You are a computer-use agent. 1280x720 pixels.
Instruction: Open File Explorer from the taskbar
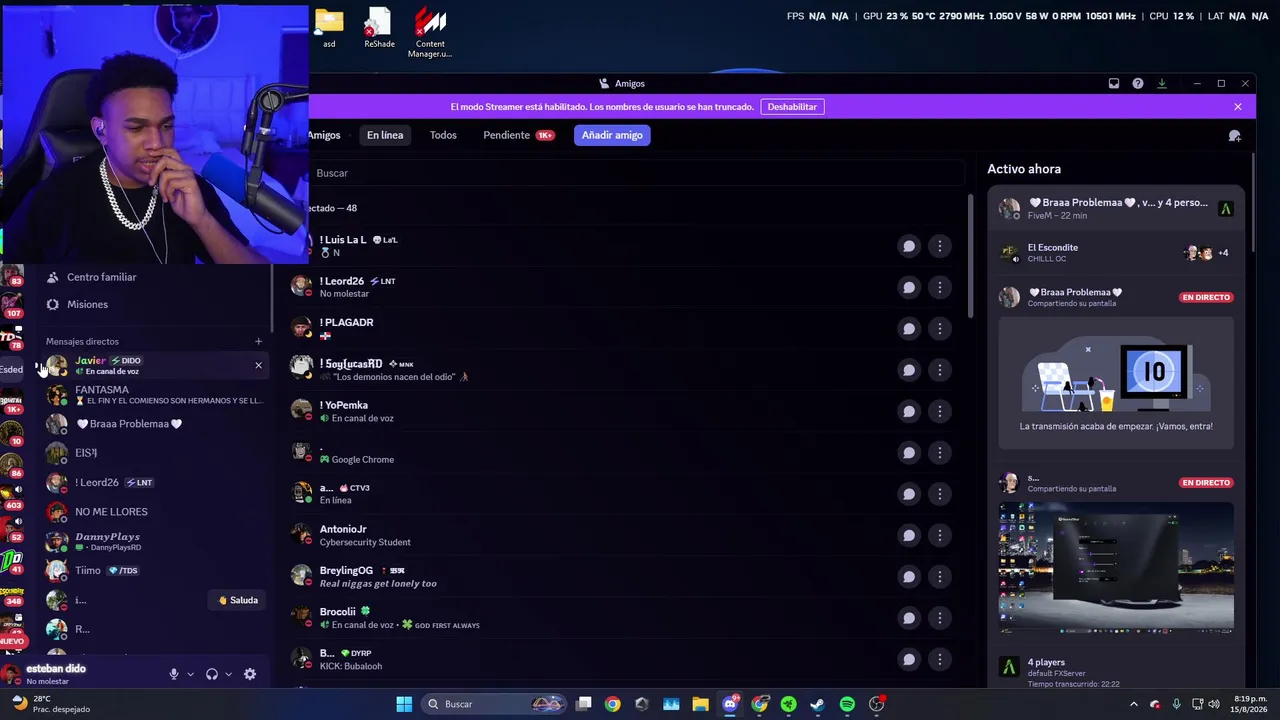coord(700,704)
